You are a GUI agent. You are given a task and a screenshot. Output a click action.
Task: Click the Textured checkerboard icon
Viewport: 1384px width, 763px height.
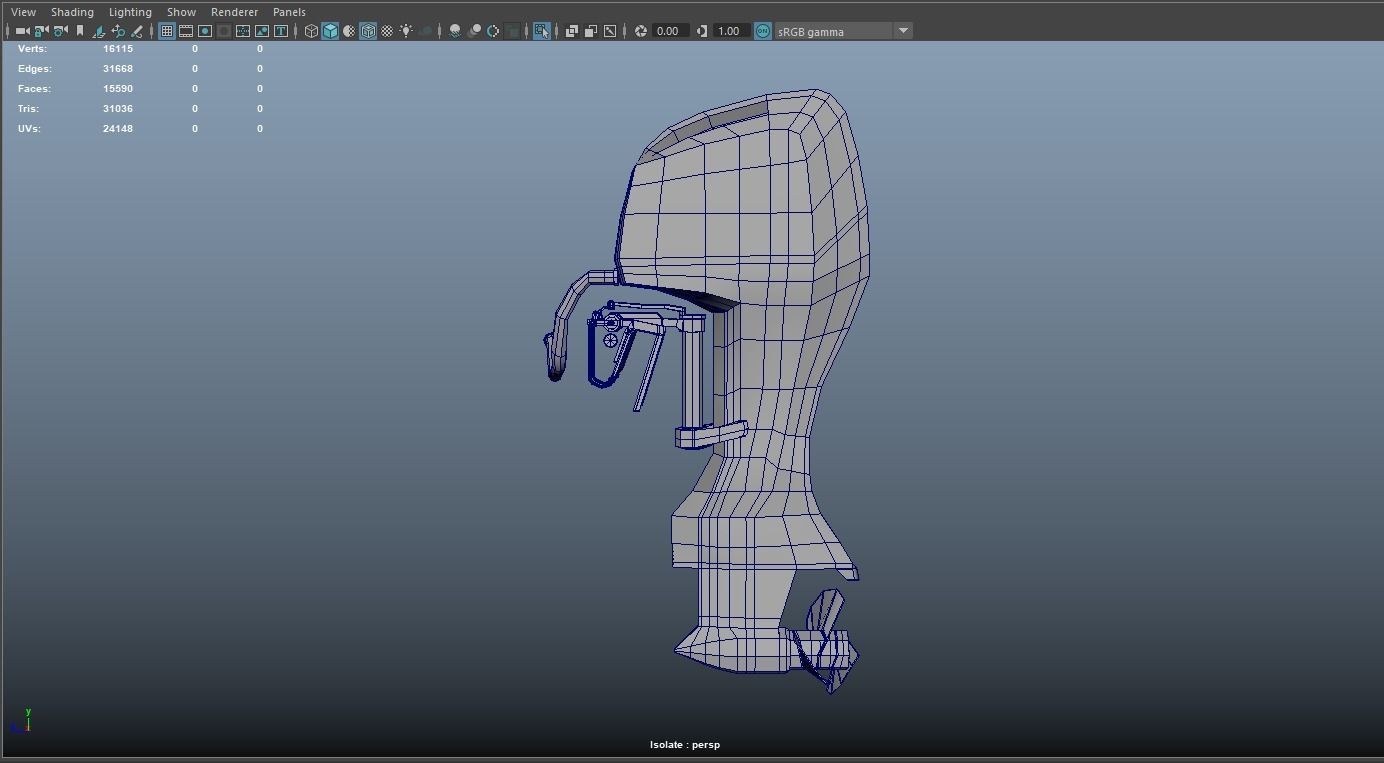(x=387, y=31)
